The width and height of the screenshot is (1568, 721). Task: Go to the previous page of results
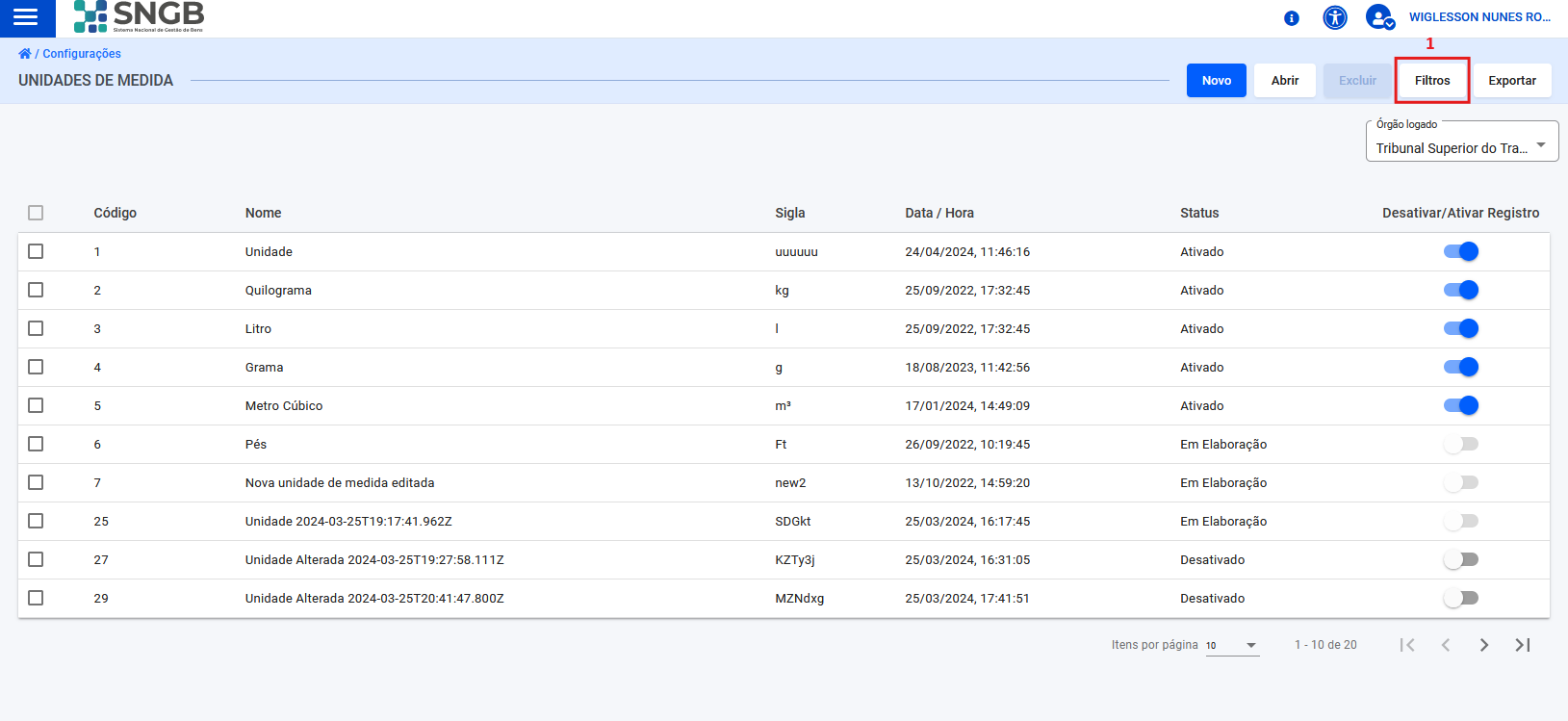[1446, 645]
